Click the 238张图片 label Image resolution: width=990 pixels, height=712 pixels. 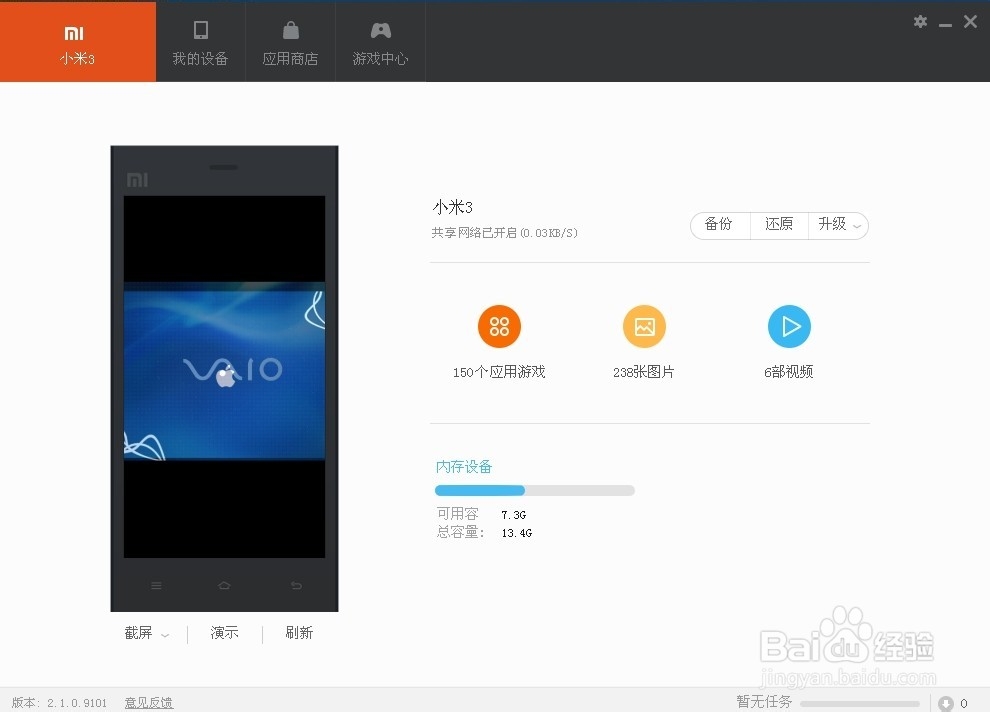point(643,372)
